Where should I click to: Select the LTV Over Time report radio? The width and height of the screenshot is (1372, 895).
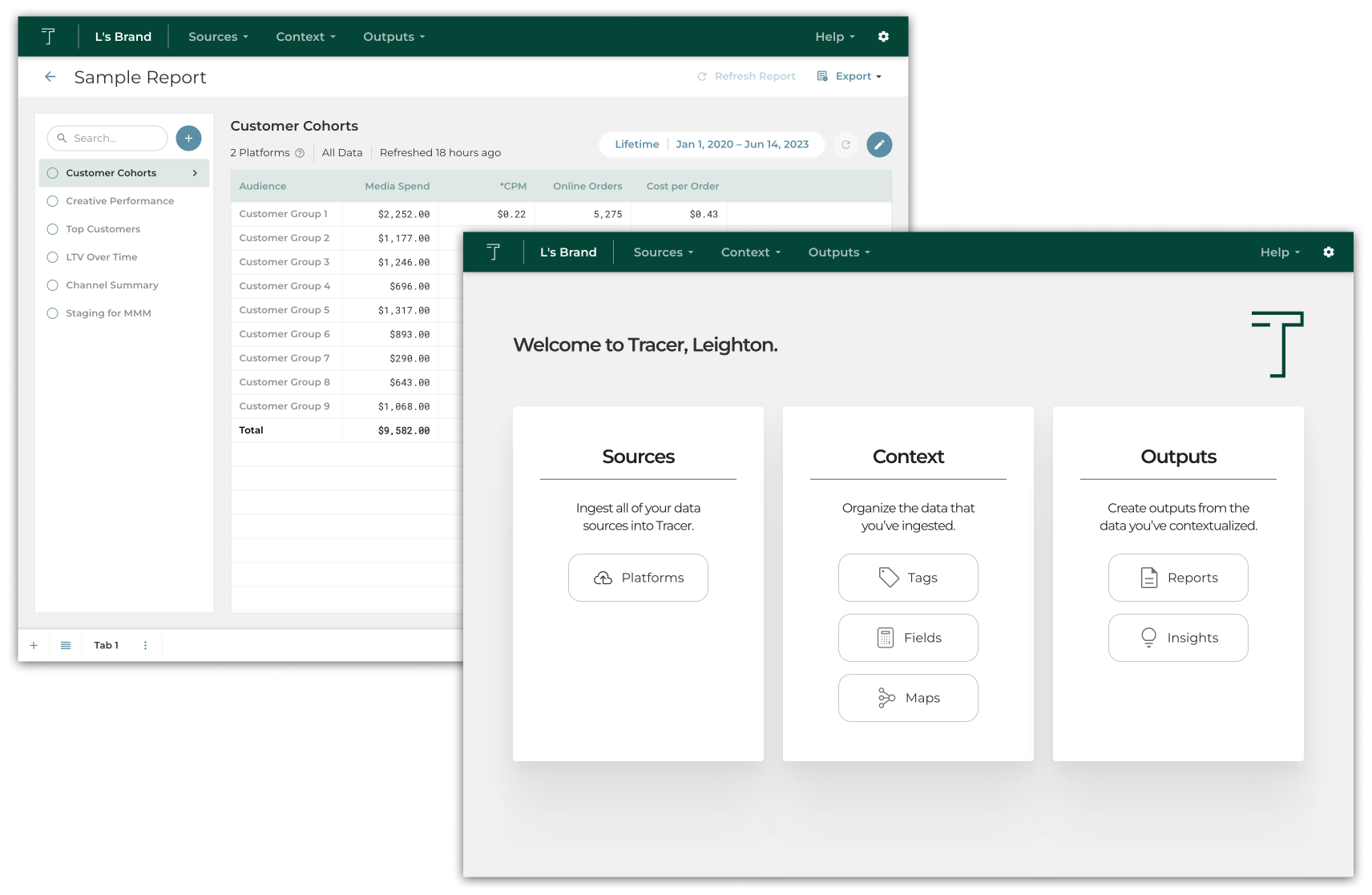pyautogui.click(x=53, y=257)
